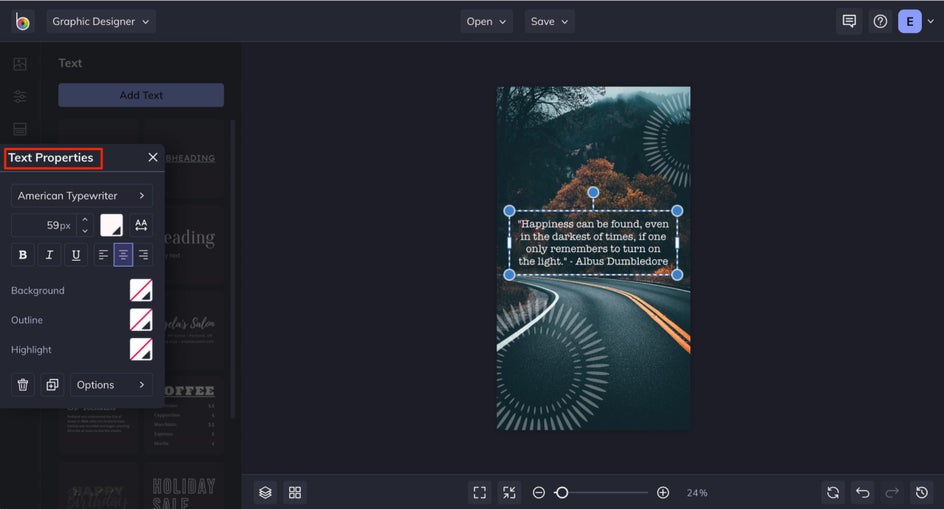This screenshot has width=944, height=509.
Task: Click the user avatar E
Action: click(x=910, y=22)
